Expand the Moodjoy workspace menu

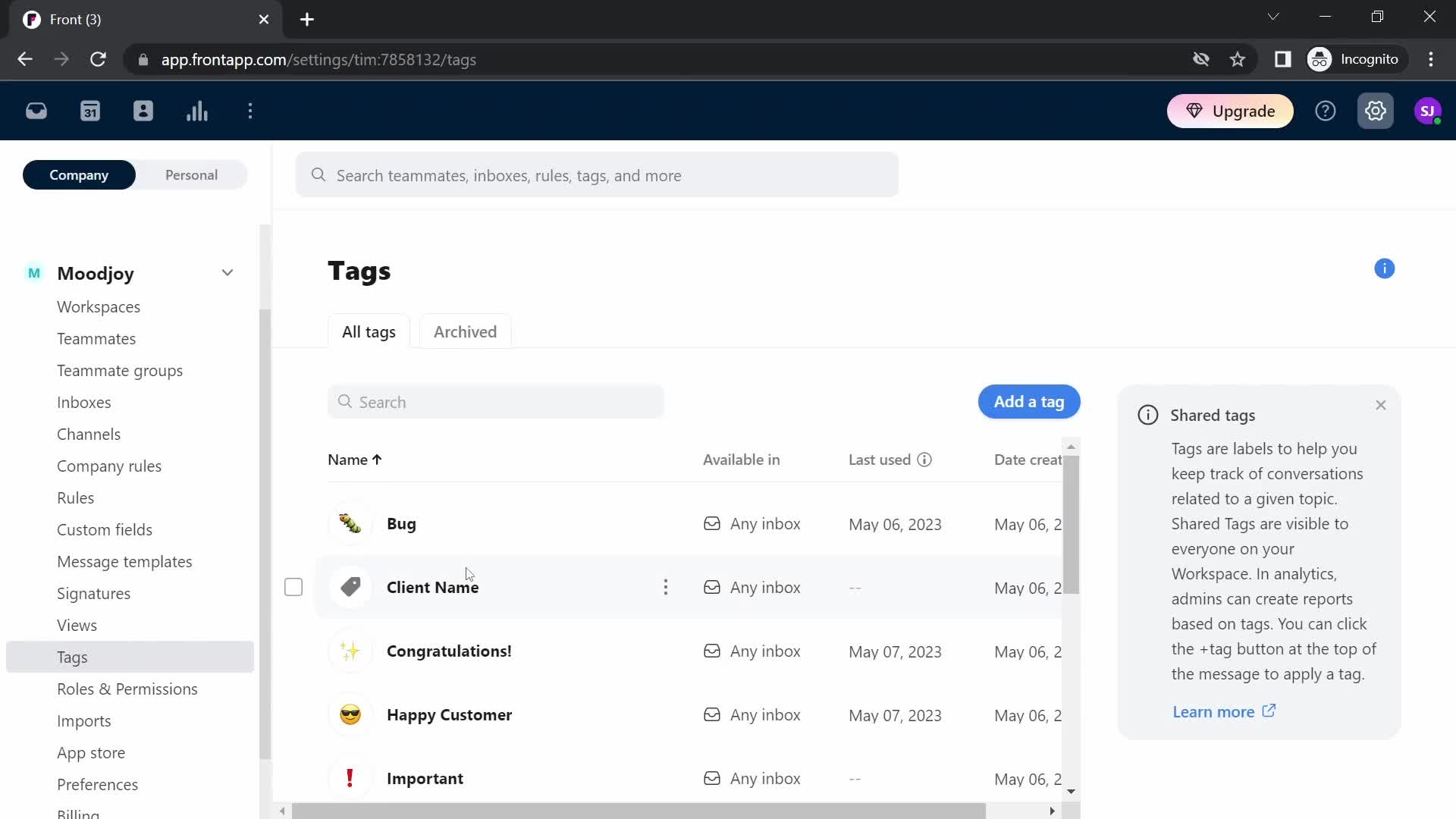coord(228,273)
